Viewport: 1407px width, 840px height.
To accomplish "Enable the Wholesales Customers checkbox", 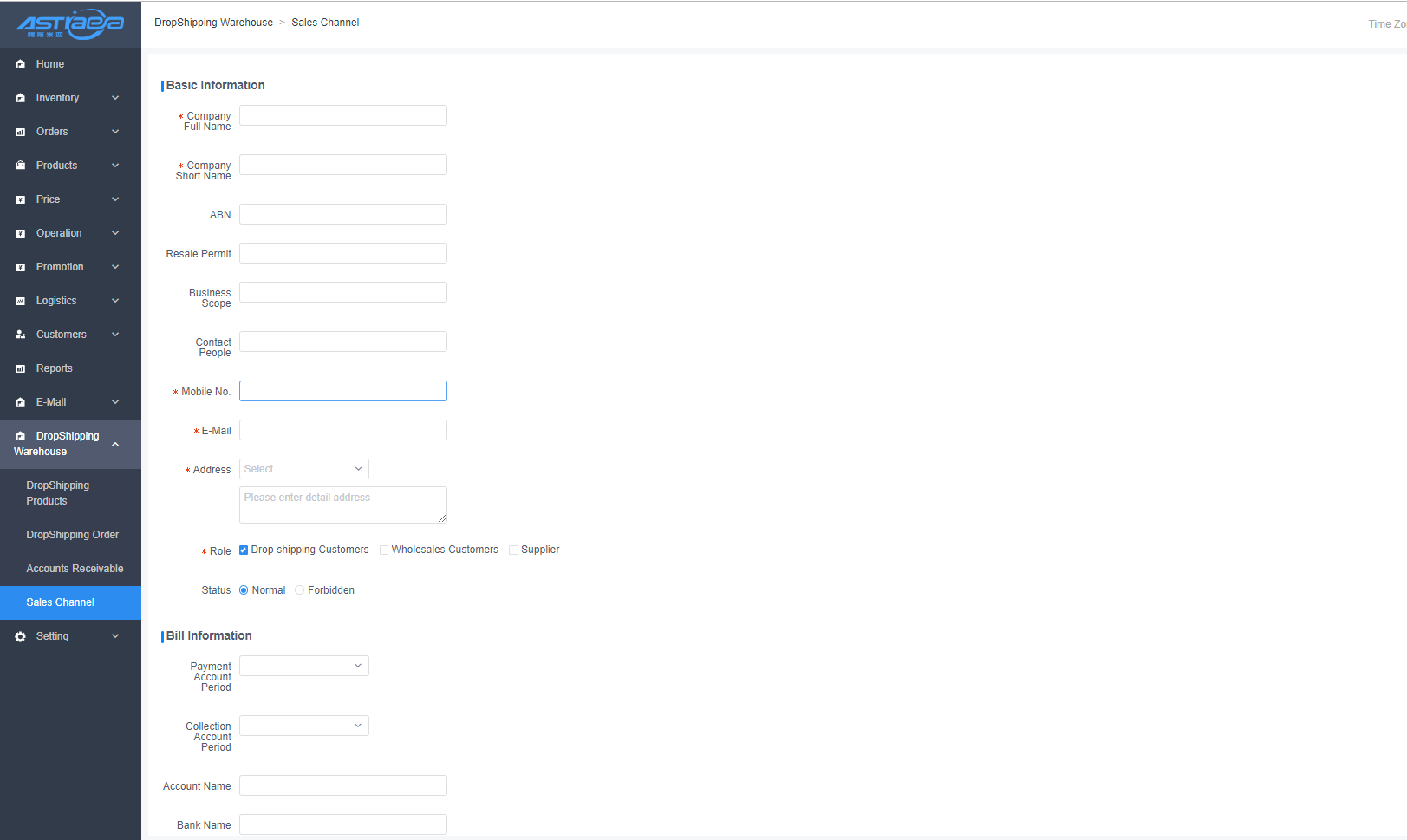I will pyautogui.click(x=384, y=550).
